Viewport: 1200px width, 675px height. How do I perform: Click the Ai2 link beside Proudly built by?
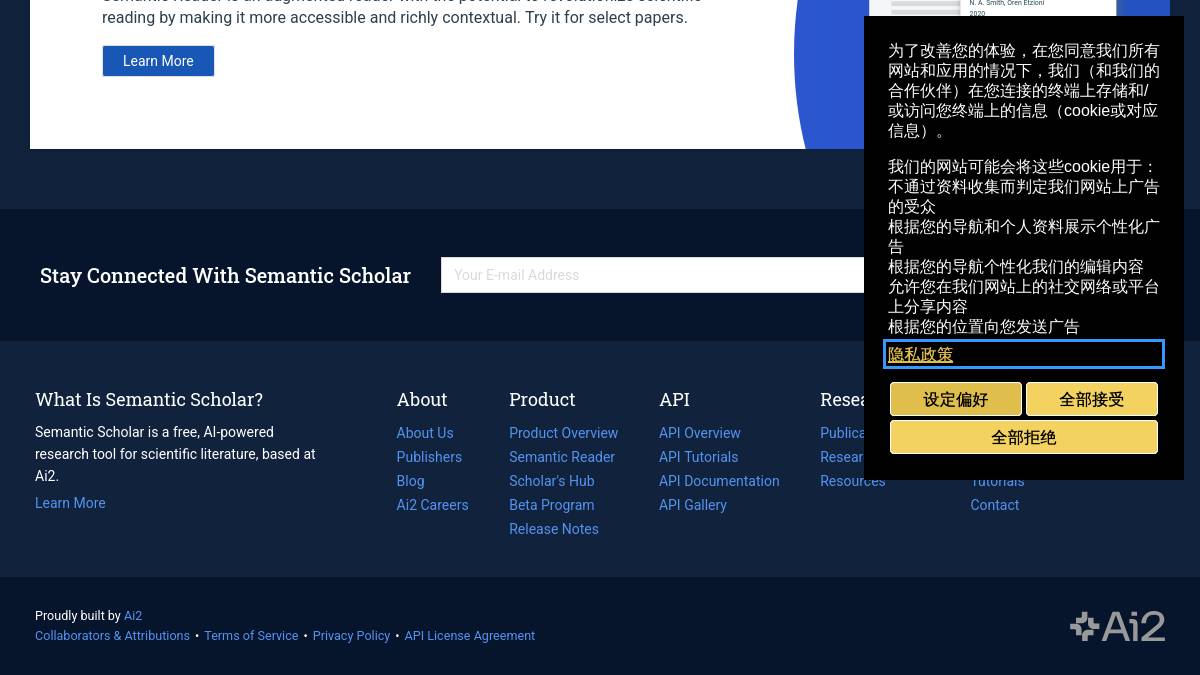(133, 616)
